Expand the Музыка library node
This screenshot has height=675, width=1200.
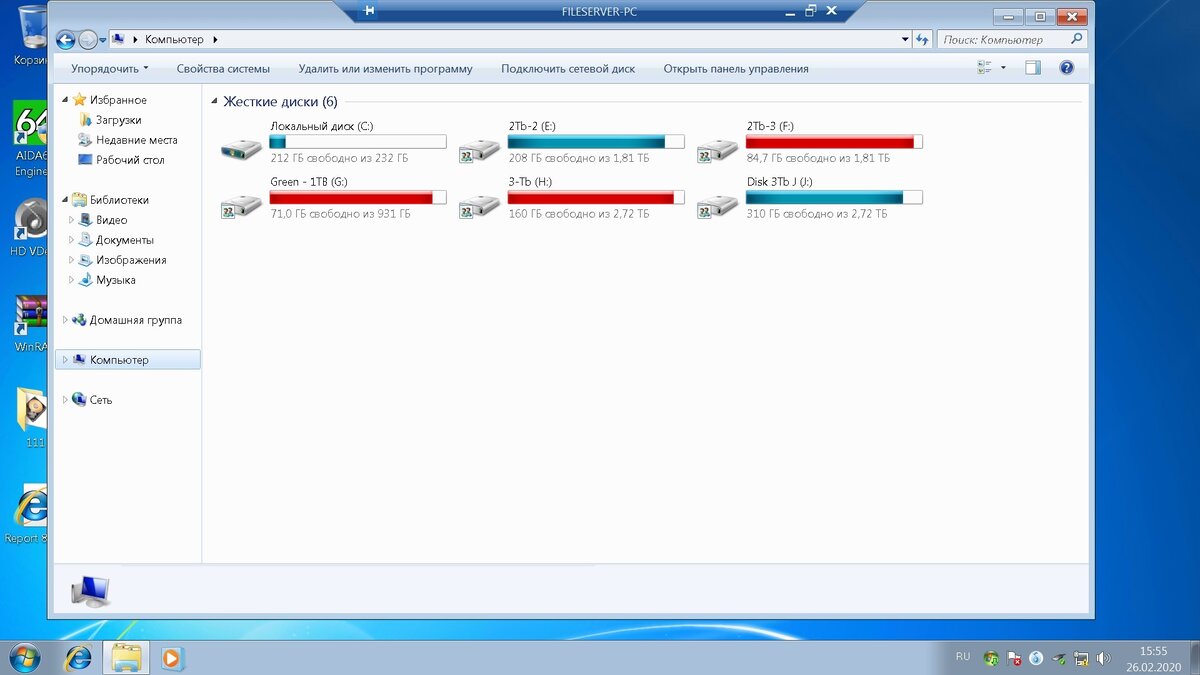(x=72, y=280)
